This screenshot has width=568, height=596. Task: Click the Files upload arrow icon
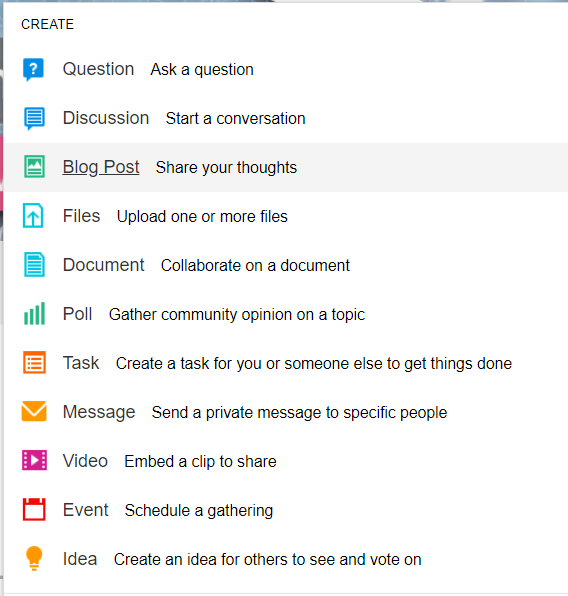pyautogui.click(x=33, y=216)
